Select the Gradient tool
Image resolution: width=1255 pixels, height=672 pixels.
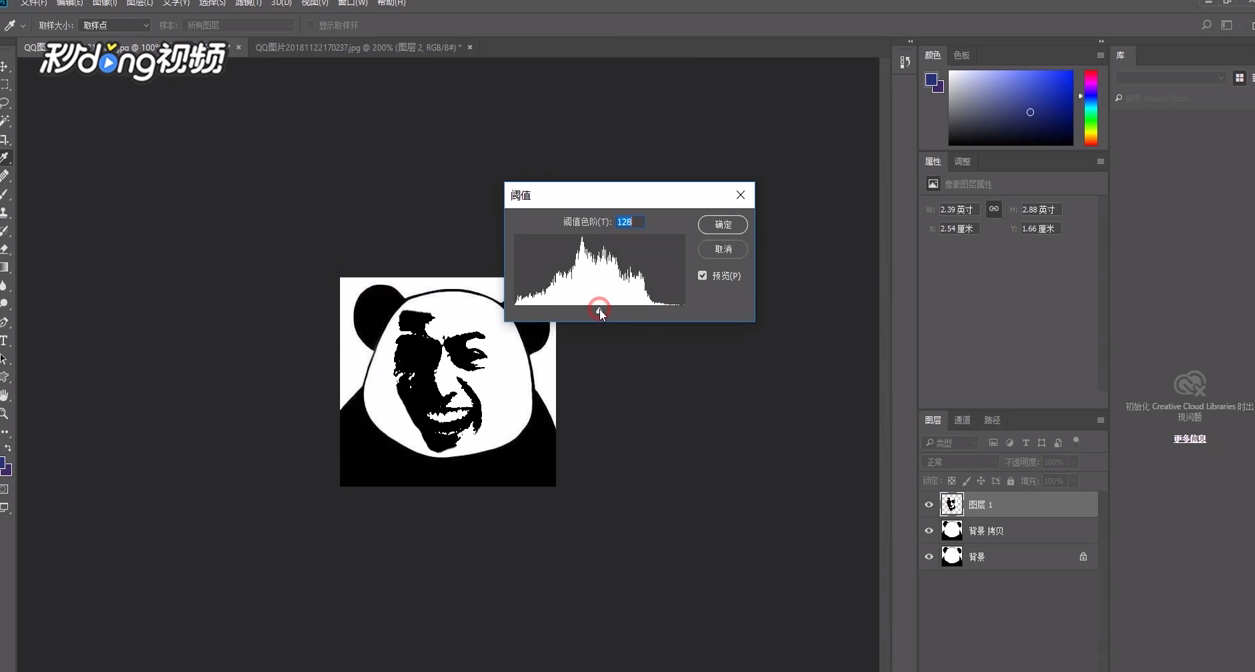[4, 267]
